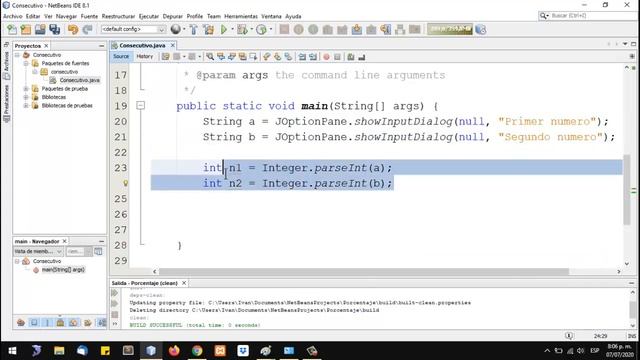The image size is (640, 360).
Task: Click the editor Last Edit icon
Action: click(x=165, y=57)
